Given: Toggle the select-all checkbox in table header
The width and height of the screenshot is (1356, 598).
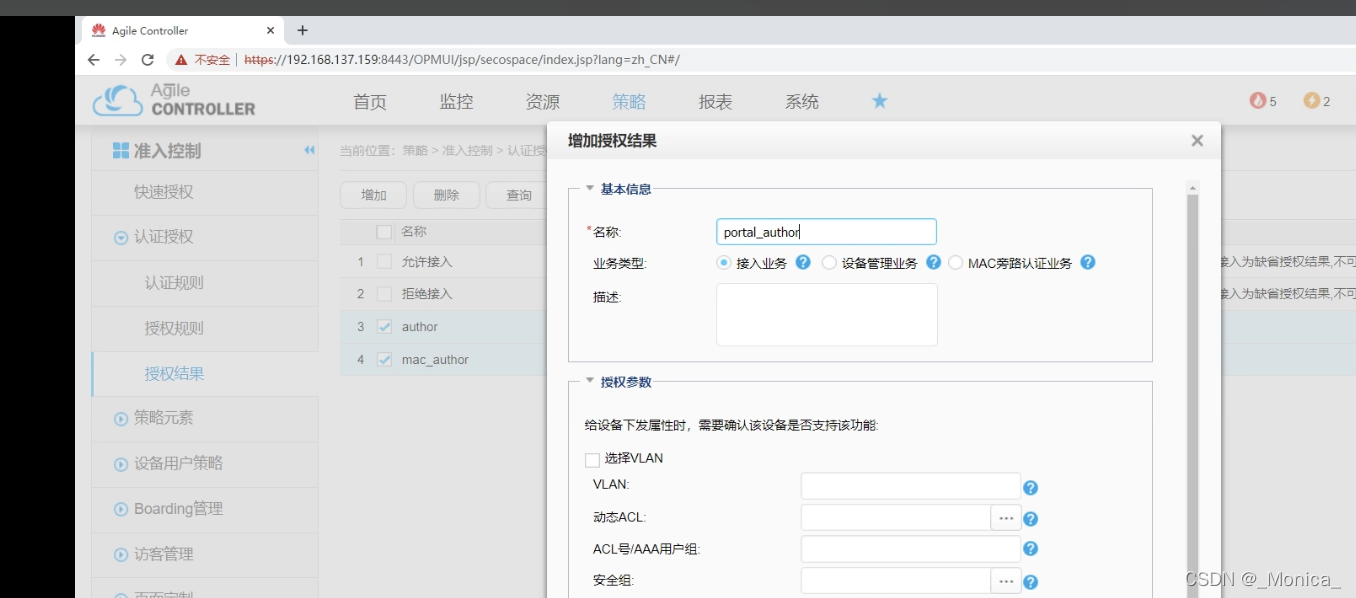Looking at the screenshot, I should coord(384,232).
